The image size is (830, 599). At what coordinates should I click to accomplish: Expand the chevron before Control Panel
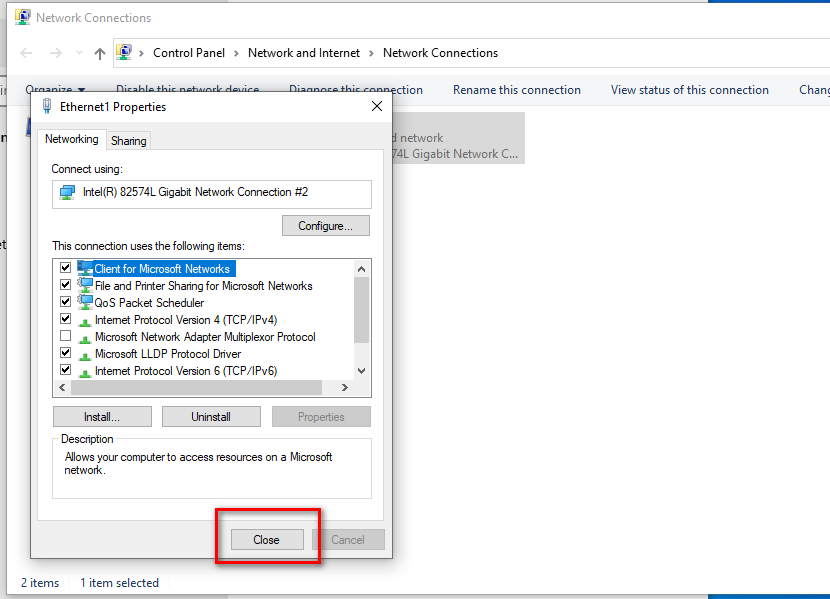coord(141,53)
